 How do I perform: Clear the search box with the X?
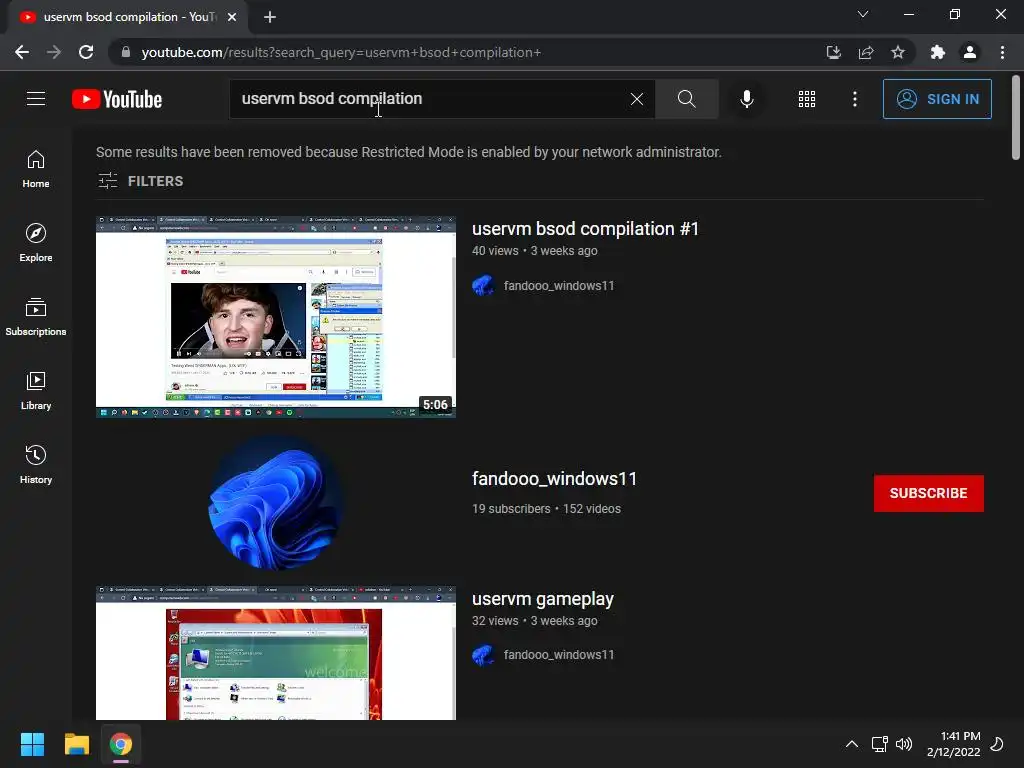637,99
